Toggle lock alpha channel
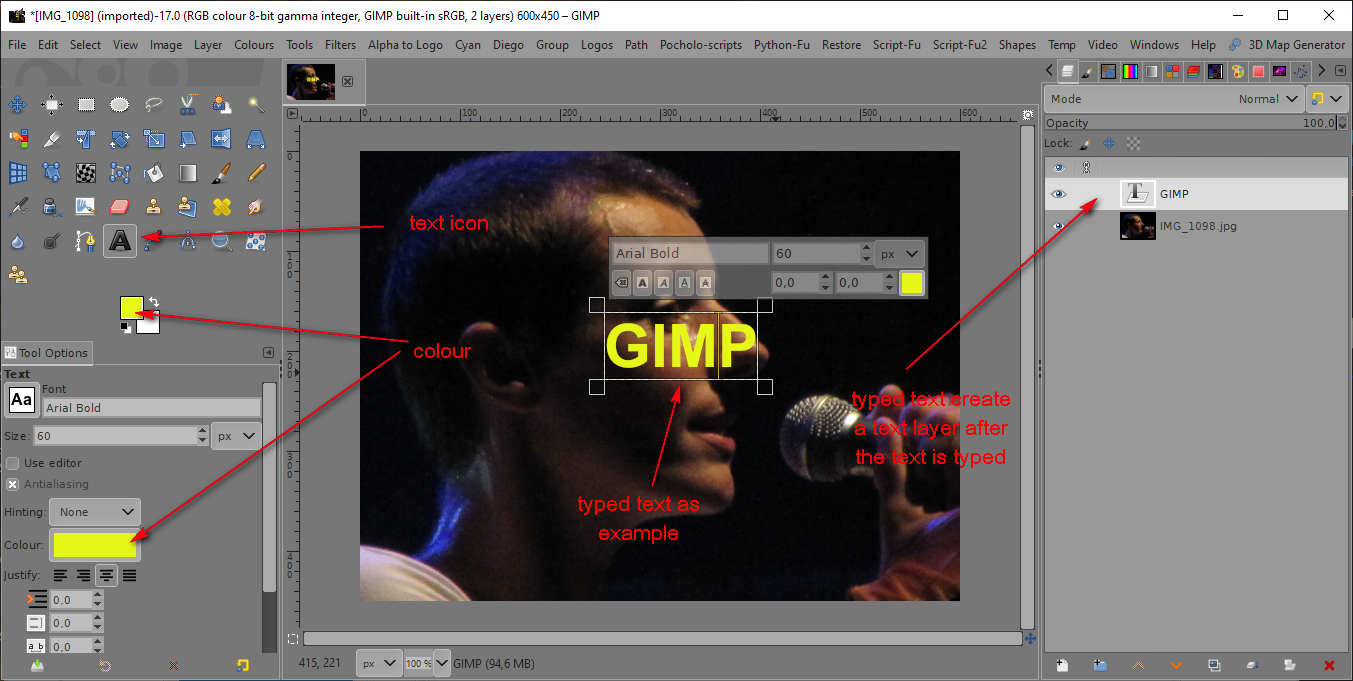 (x=1133, y=143)
